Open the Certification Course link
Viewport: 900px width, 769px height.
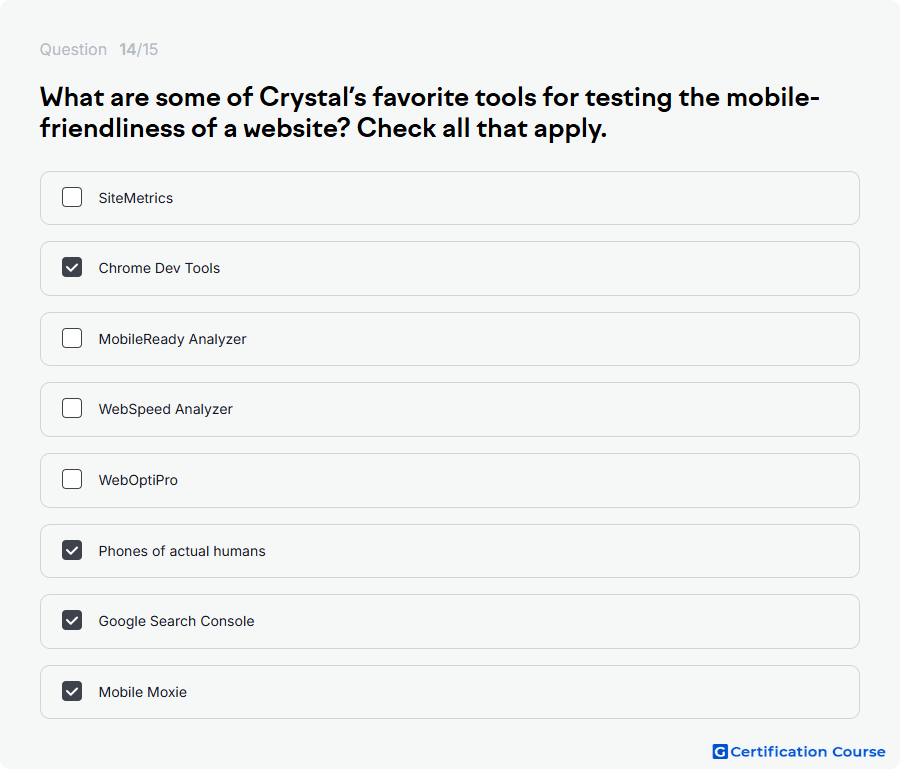tap(799, 752)
